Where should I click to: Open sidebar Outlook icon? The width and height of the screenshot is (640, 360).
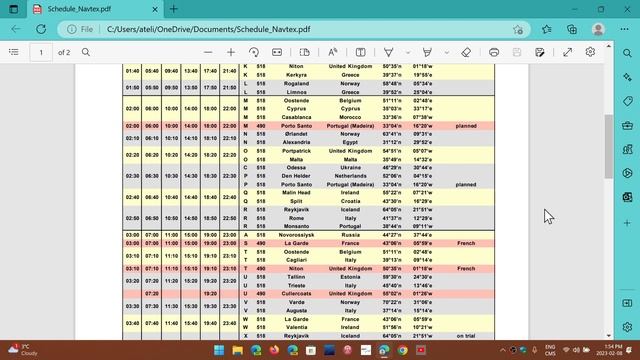tap(627, 197)
